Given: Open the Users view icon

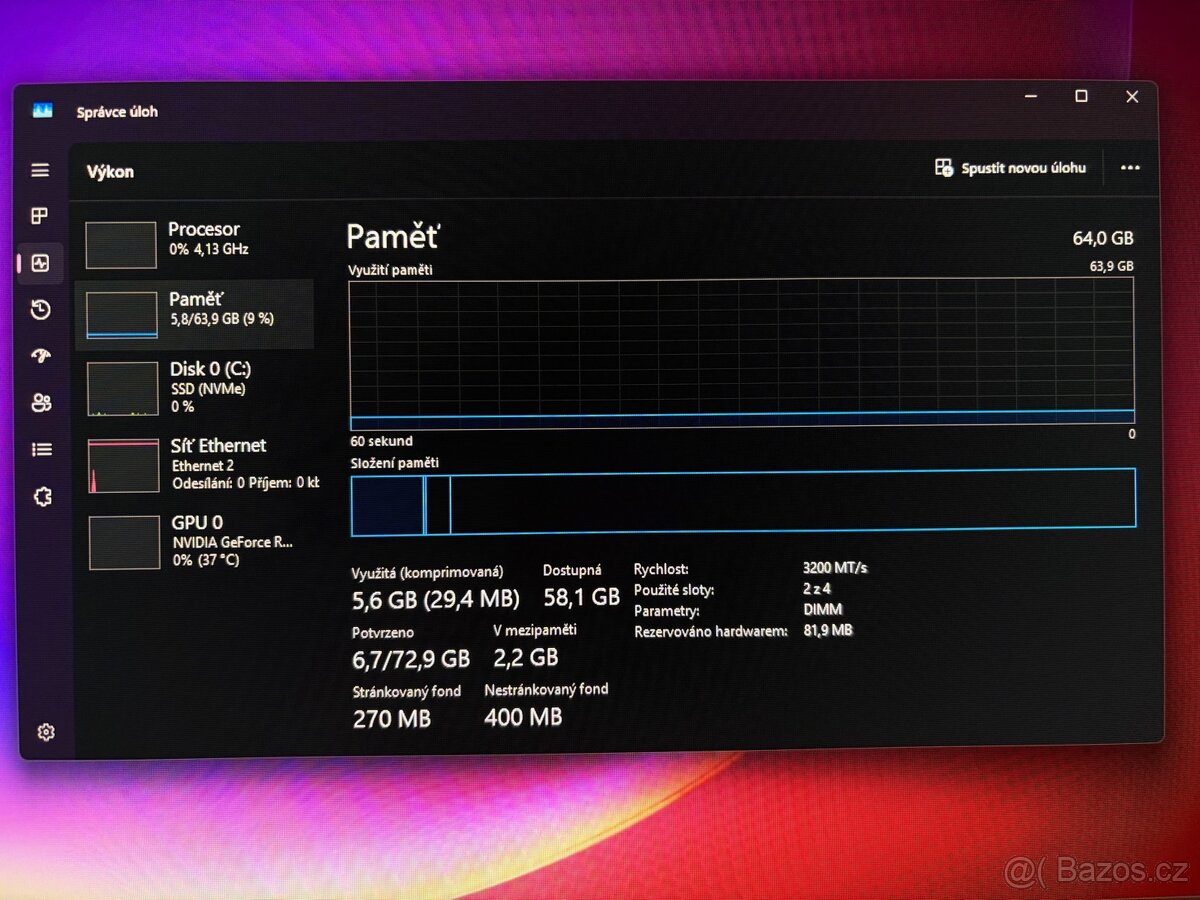Looking at the screenshot, I should point(40,402).
